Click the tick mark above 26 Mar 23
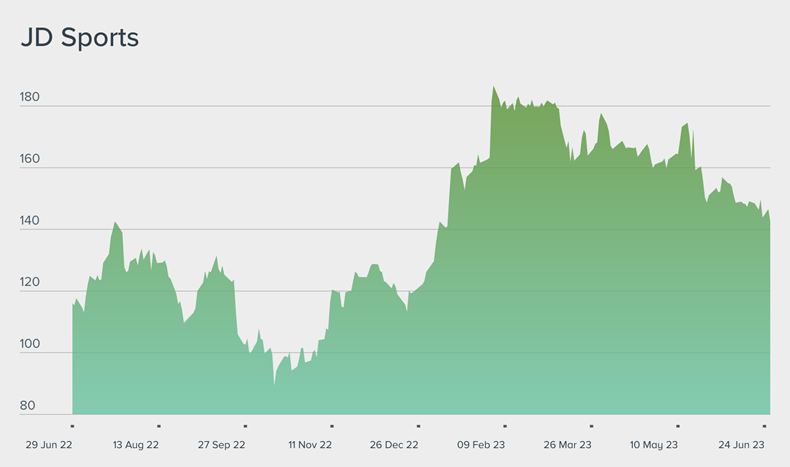The height and width of the screenshot is (467, 790). [x=591, y=426]
